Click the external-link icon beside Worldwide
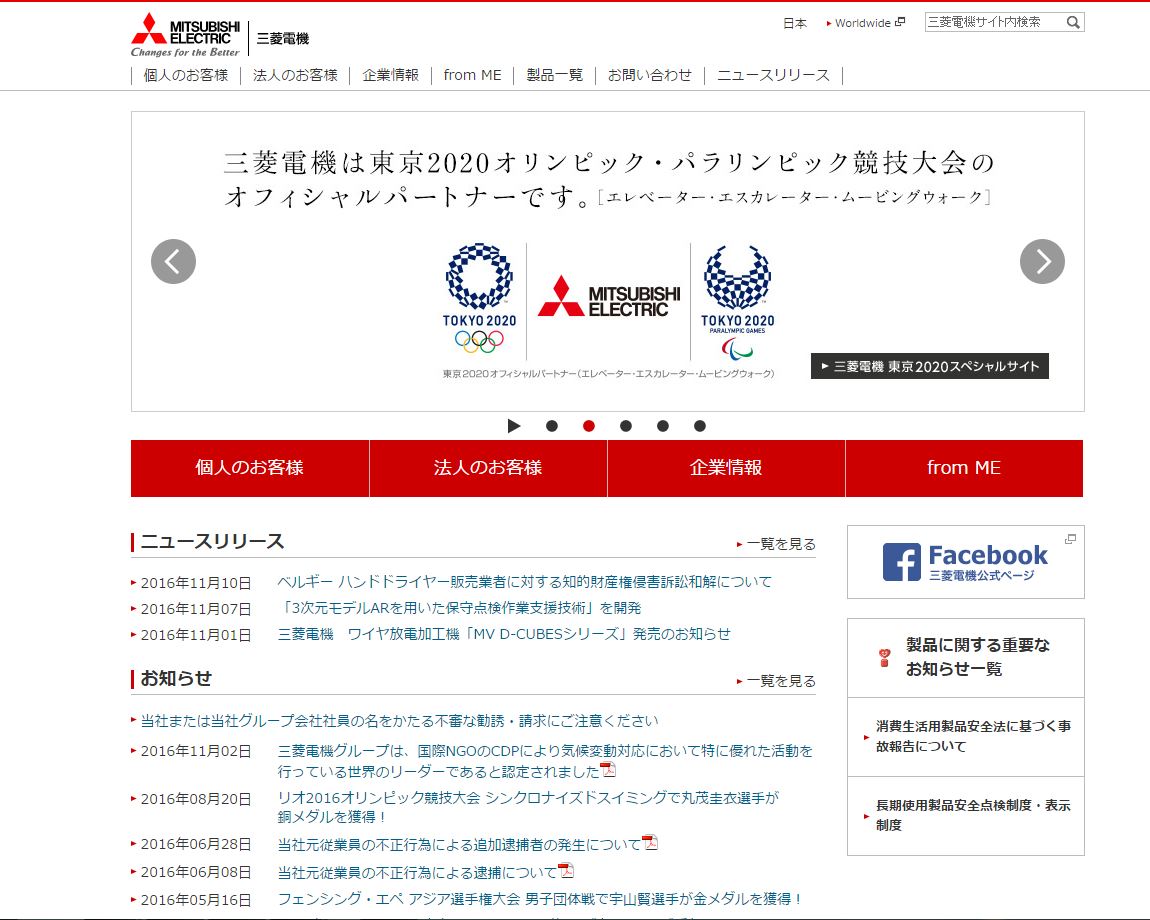The width and height of the screenshot is (1150, 920). coord(900,22)
